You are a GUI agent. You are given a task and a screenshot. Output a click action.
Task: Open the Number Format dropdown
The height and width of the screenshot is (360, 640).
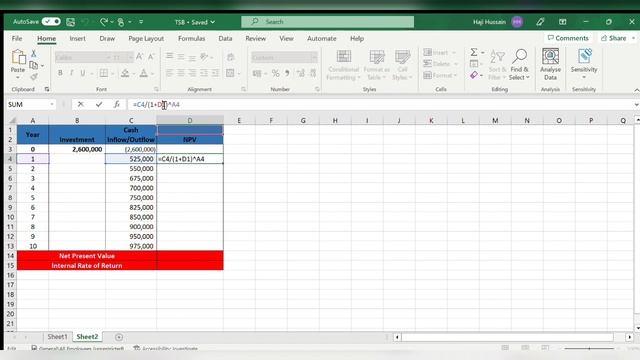click(313, 57)
